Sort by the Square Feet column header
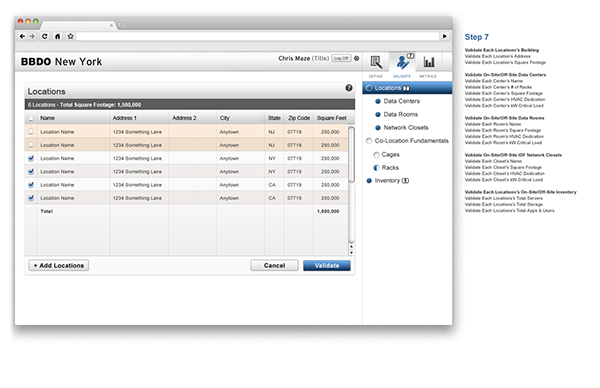 click(331, 118)
